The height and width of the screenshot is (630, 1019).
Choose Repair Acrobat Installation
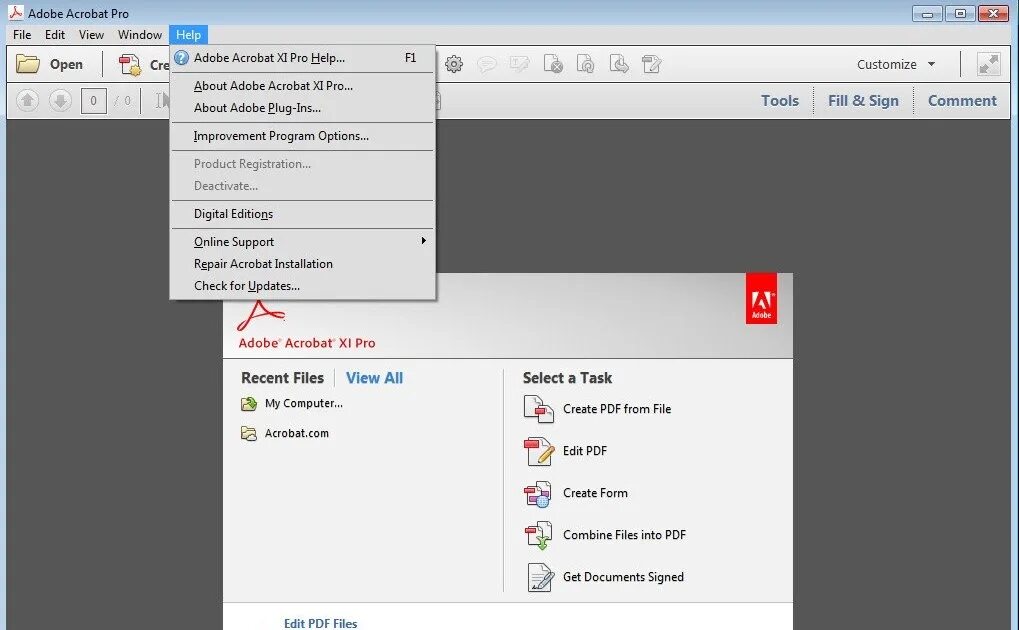302,263
